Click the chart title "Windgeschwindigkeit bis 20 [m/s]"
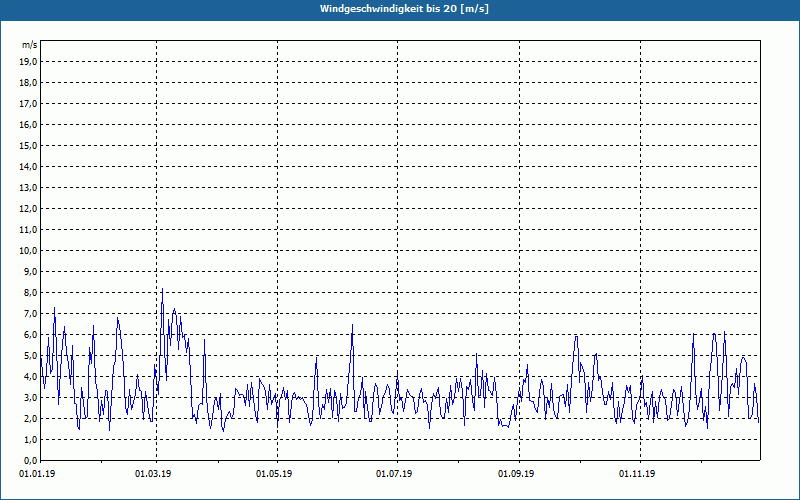 click(x=404, y=9)
